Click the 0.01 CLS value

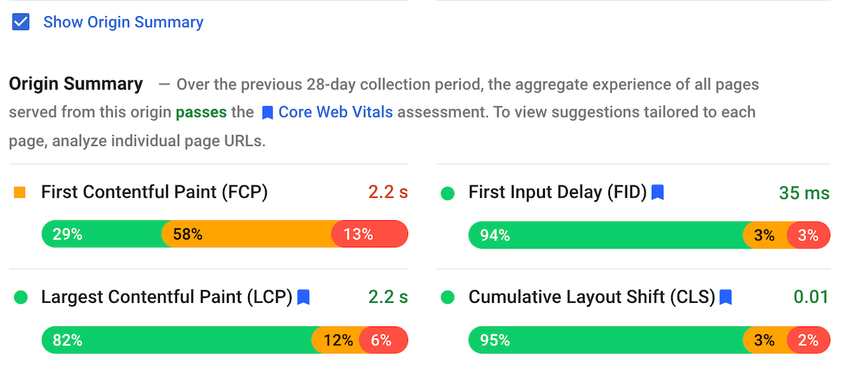click(811, 297)
